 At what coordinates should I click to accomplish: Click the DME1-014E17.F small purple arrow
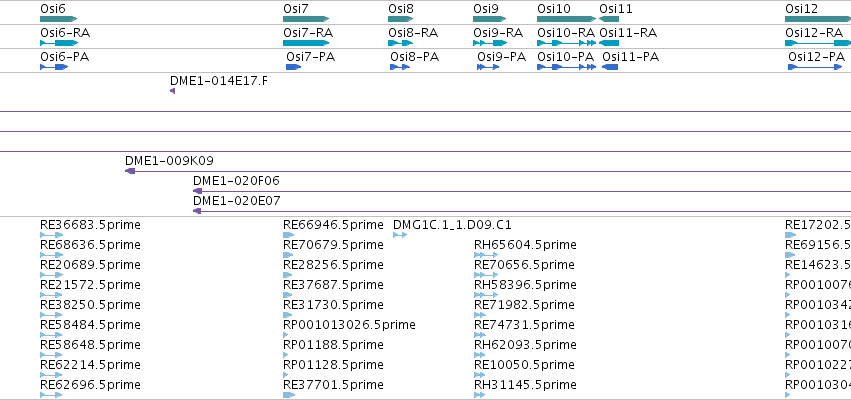coord(173,91)
